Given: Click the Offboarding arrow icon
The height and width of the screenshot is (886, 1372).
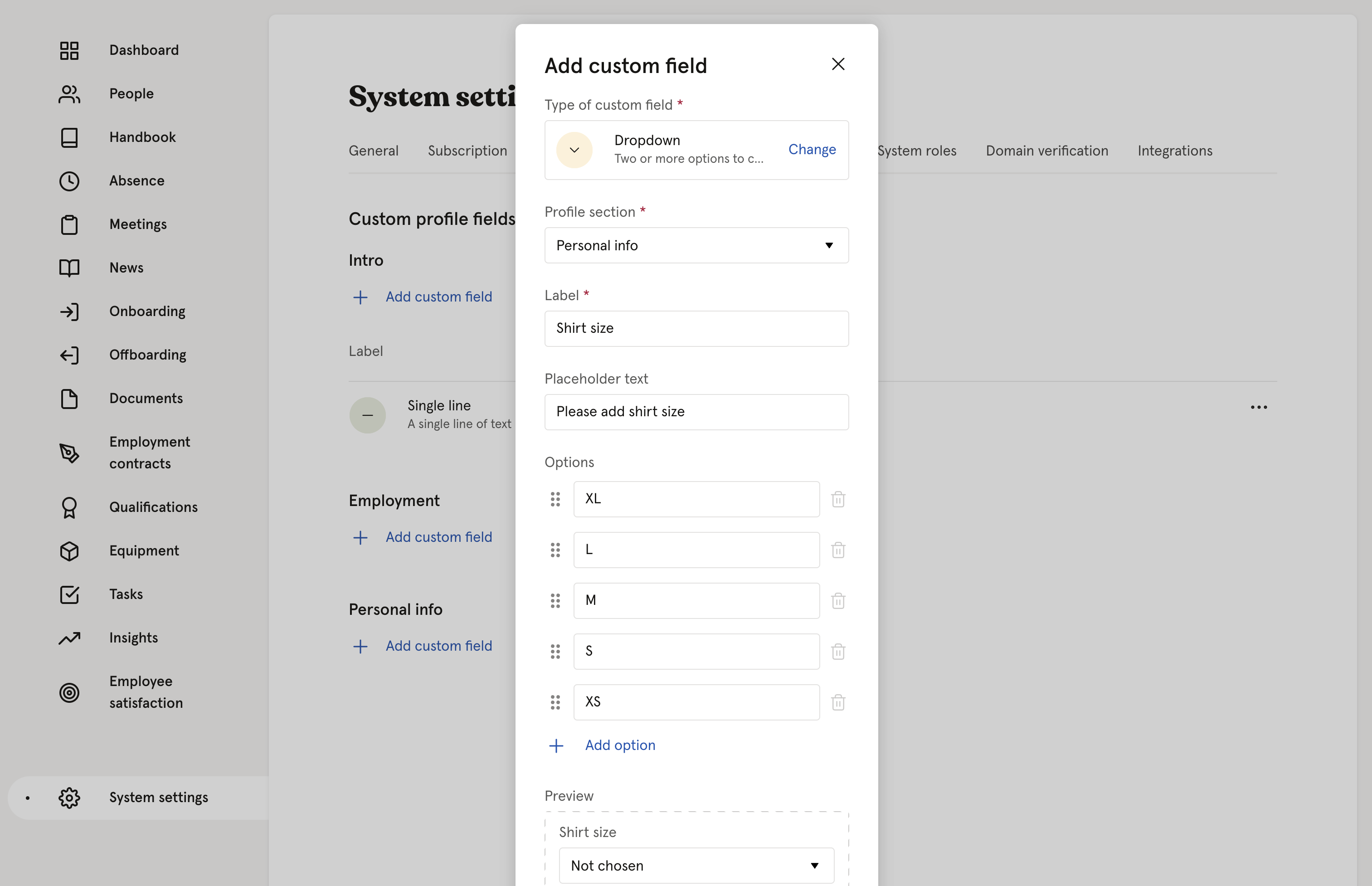Looking at the screenshot, I should click(69, 355).
